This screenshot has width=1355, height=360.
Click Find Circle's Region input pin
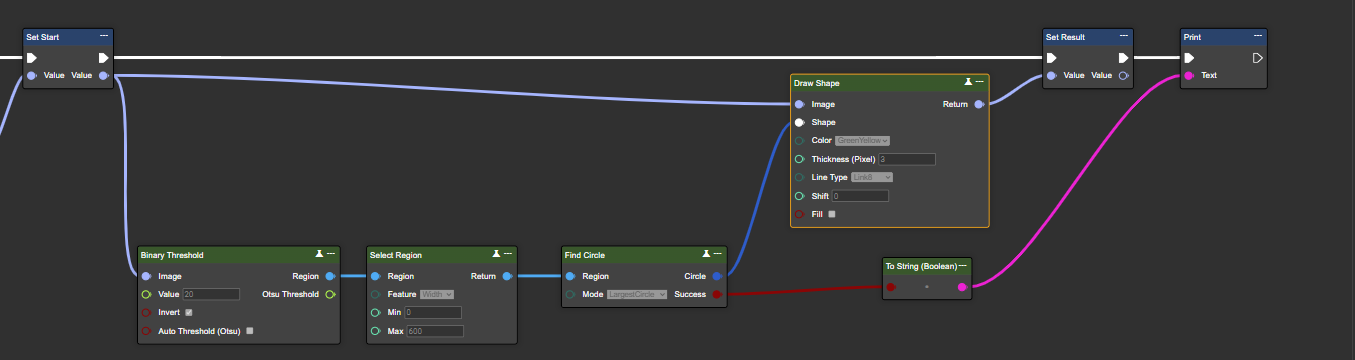[x=570, y=276]
